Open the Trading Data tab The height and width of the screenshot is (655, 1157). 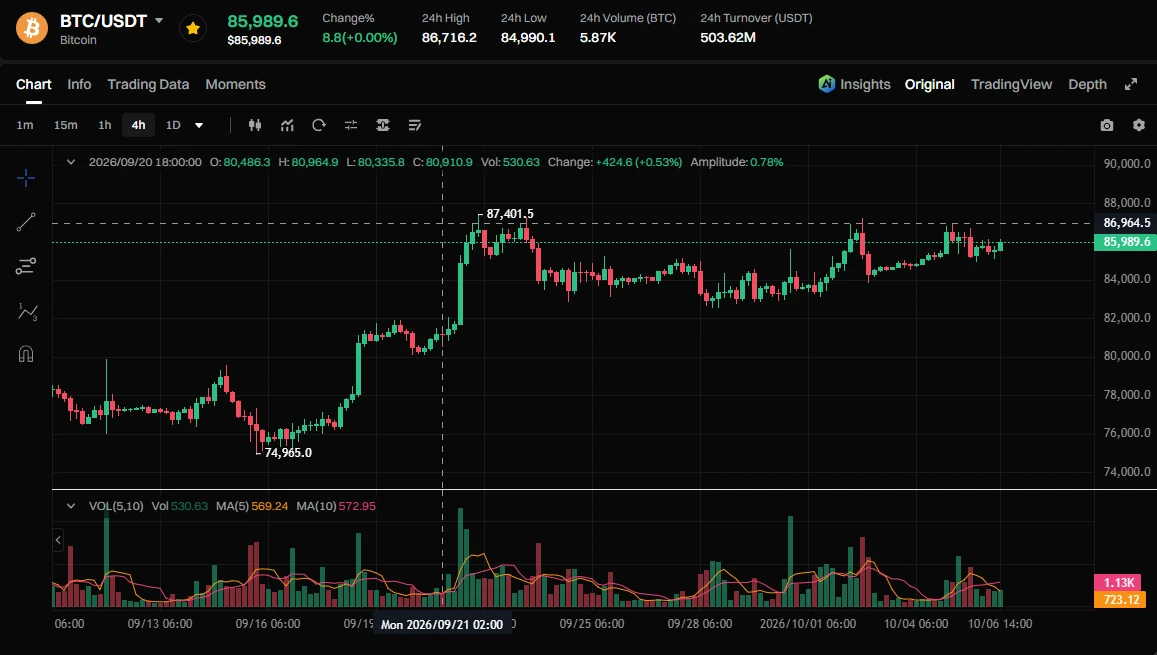point(148,84)
